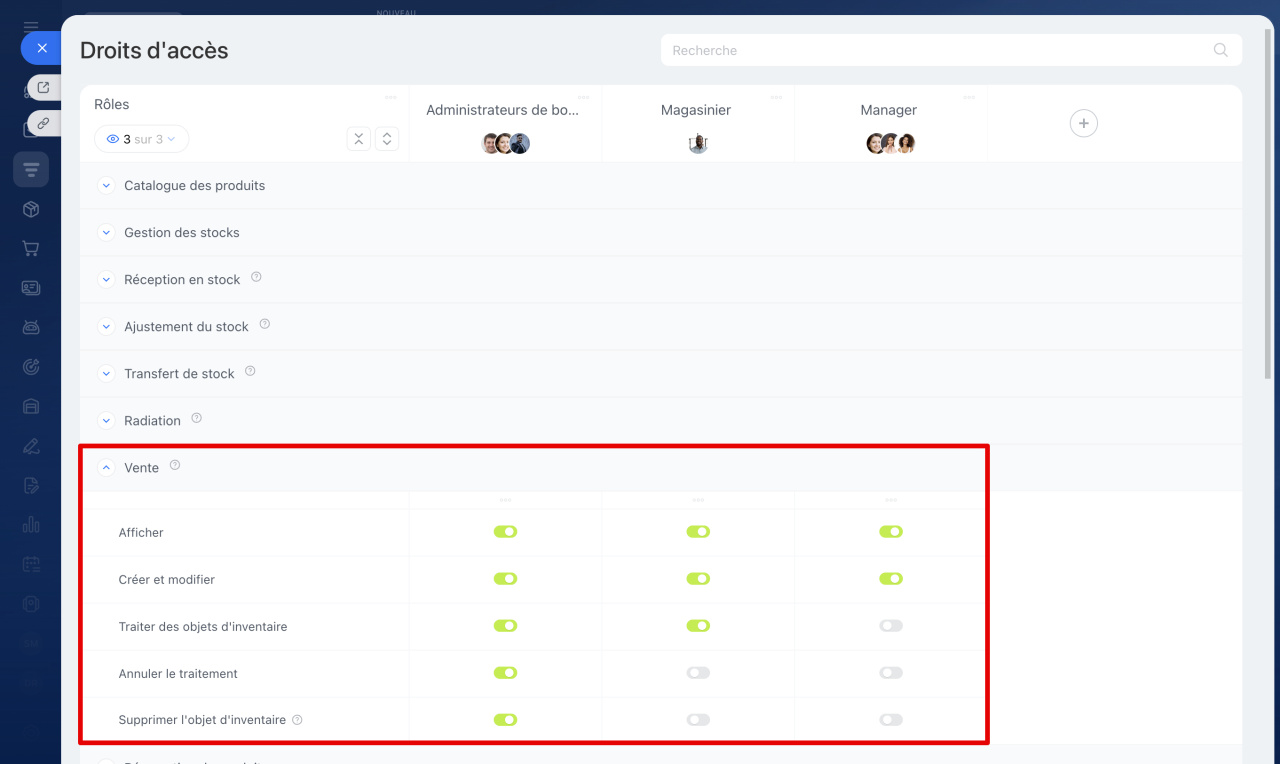Click help icon next to Radiation

pyautogui.click(x=196, y=418)
